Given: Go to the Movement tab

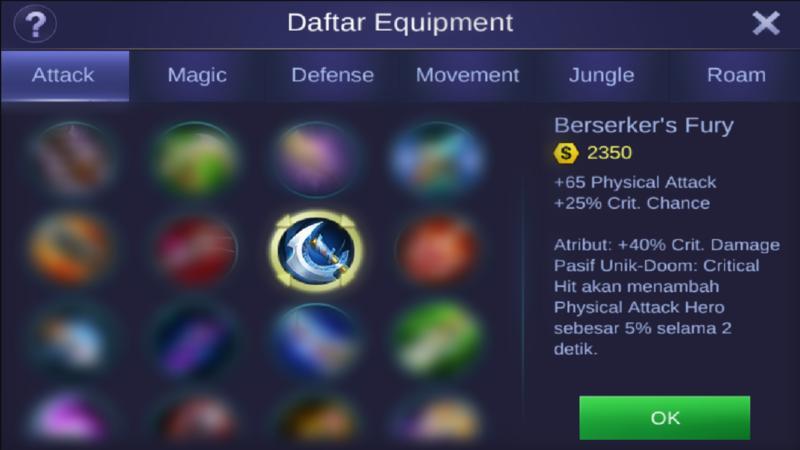Looking at the screenshot, I should [467, 76].
